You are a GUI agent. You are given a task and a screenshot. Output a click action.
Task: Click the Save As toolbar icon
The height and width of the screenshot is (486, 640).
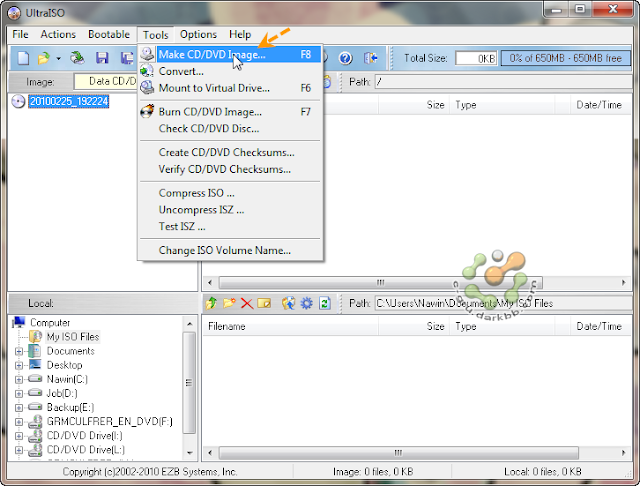[x=127, y=58]
